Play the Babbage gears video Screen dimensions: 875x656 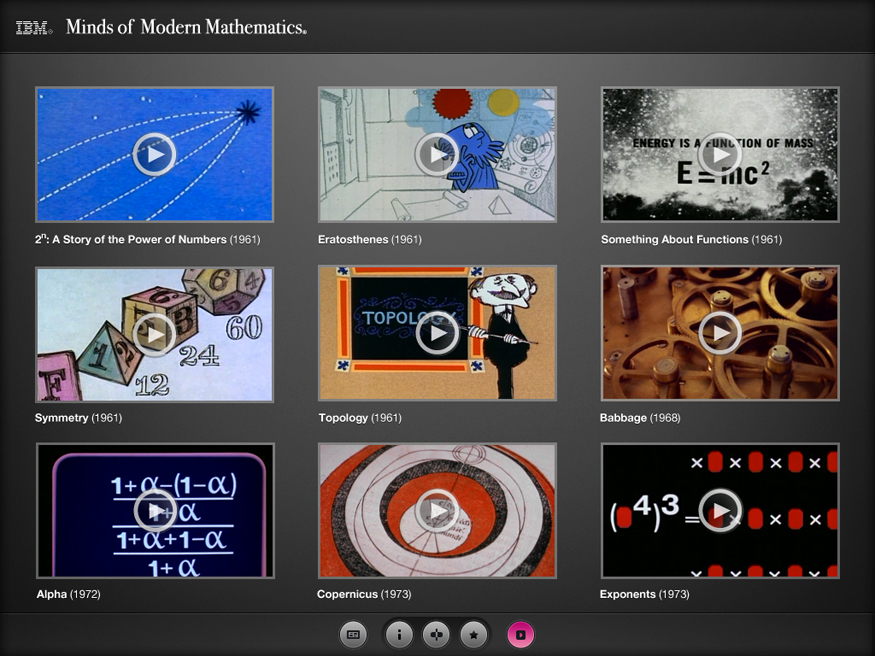[x=719, y=333]
